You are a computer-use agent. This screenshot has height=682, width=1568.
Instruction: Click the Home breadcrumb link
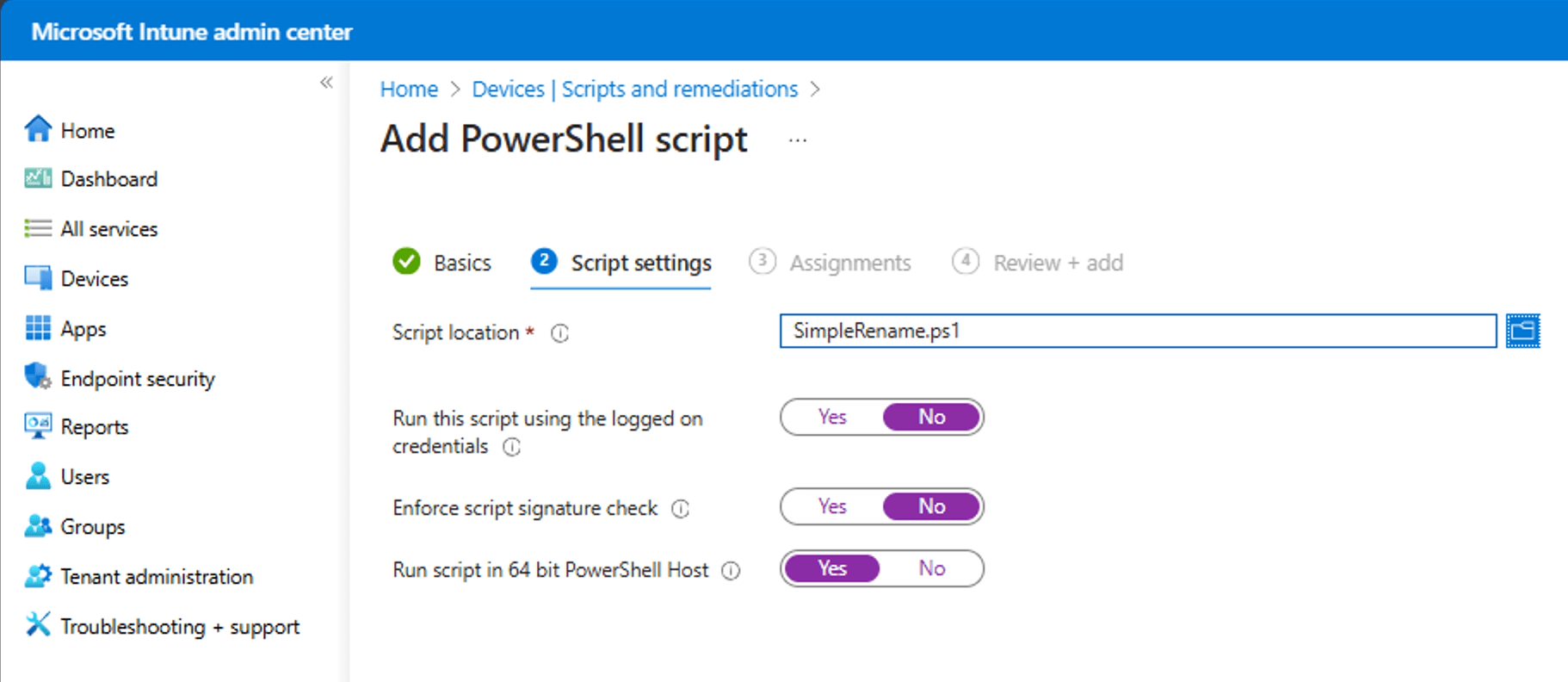click(409, 90)
